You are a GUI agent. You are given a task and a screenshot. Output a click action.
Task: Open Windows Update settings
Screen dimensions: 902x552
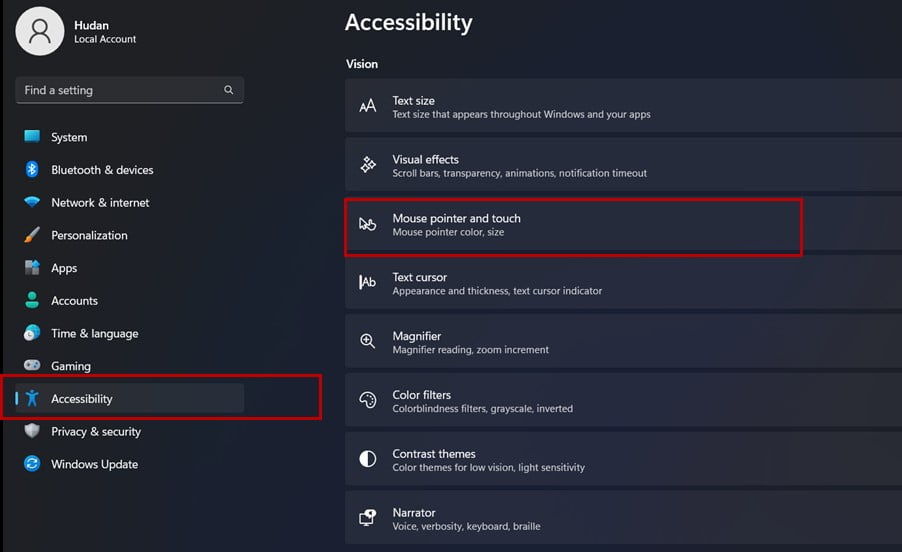click(x=94, y=464)
